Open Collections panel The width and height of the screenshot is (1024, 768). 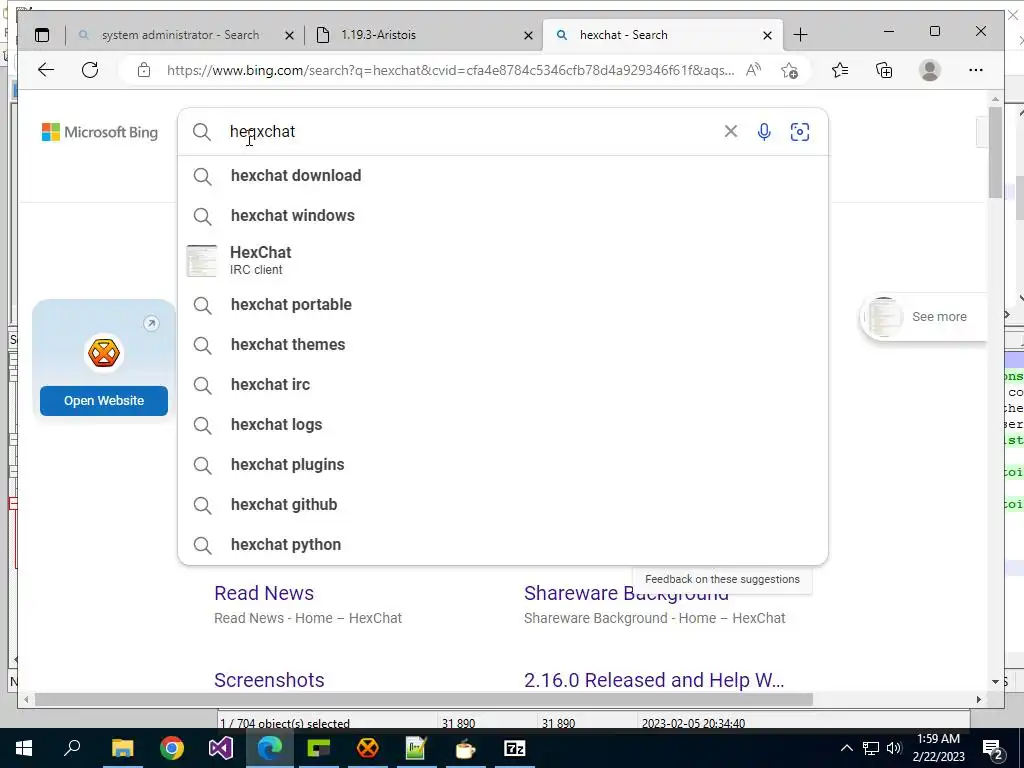(884, 70)
